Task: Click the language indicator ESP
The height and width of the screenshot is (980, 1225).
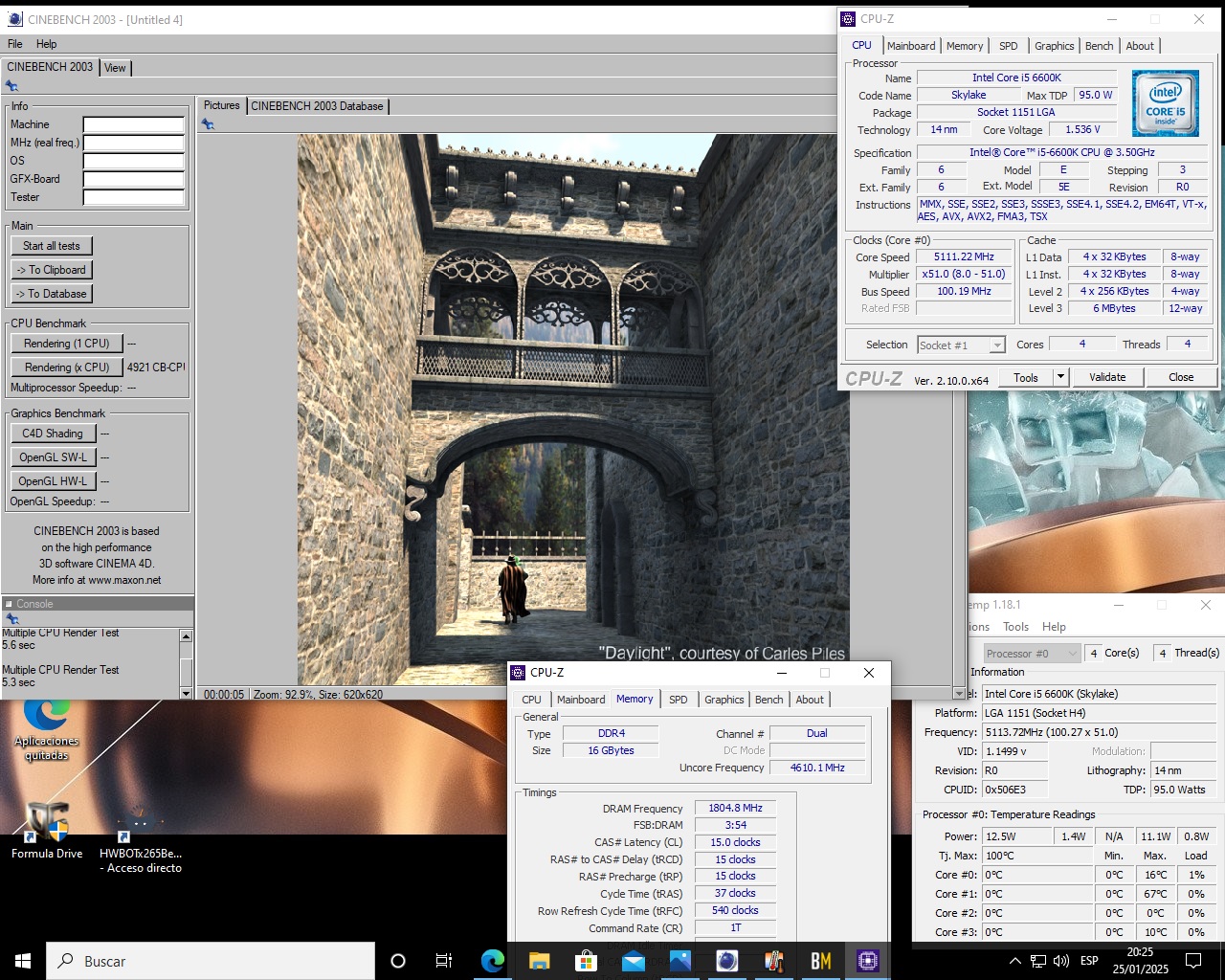Action: [x=1089, y=961]
